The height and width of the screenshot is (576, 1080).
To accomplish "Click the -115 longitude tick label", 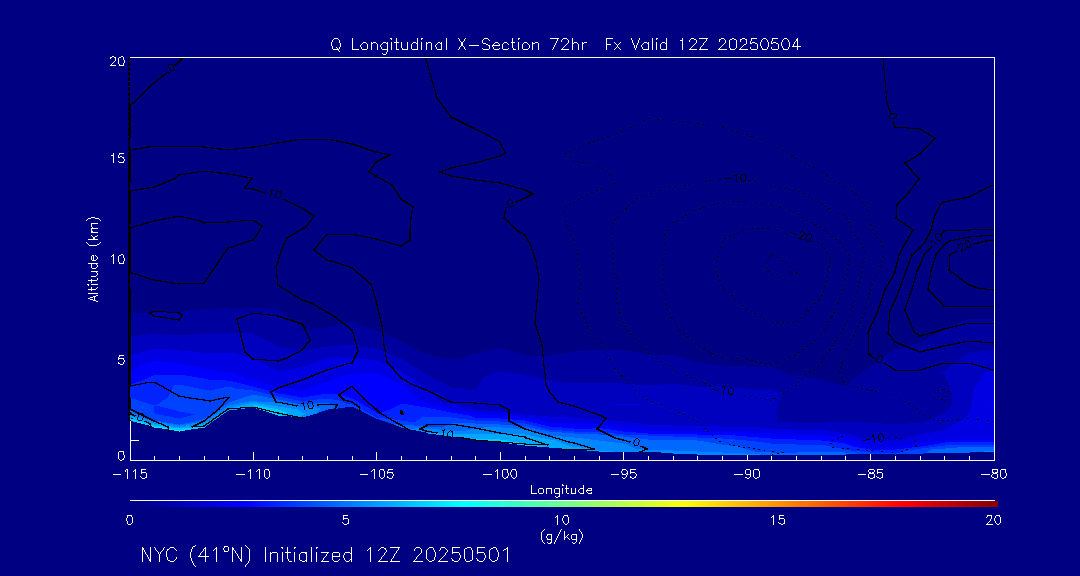I will coord(129,475).
